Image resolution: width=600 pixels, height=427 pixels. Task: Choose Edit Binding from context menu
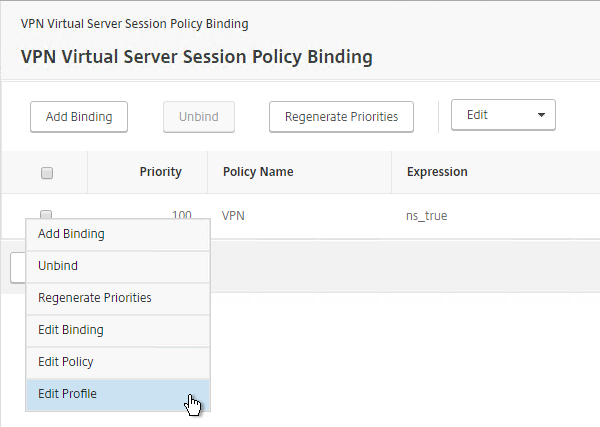tap(118, 330)
